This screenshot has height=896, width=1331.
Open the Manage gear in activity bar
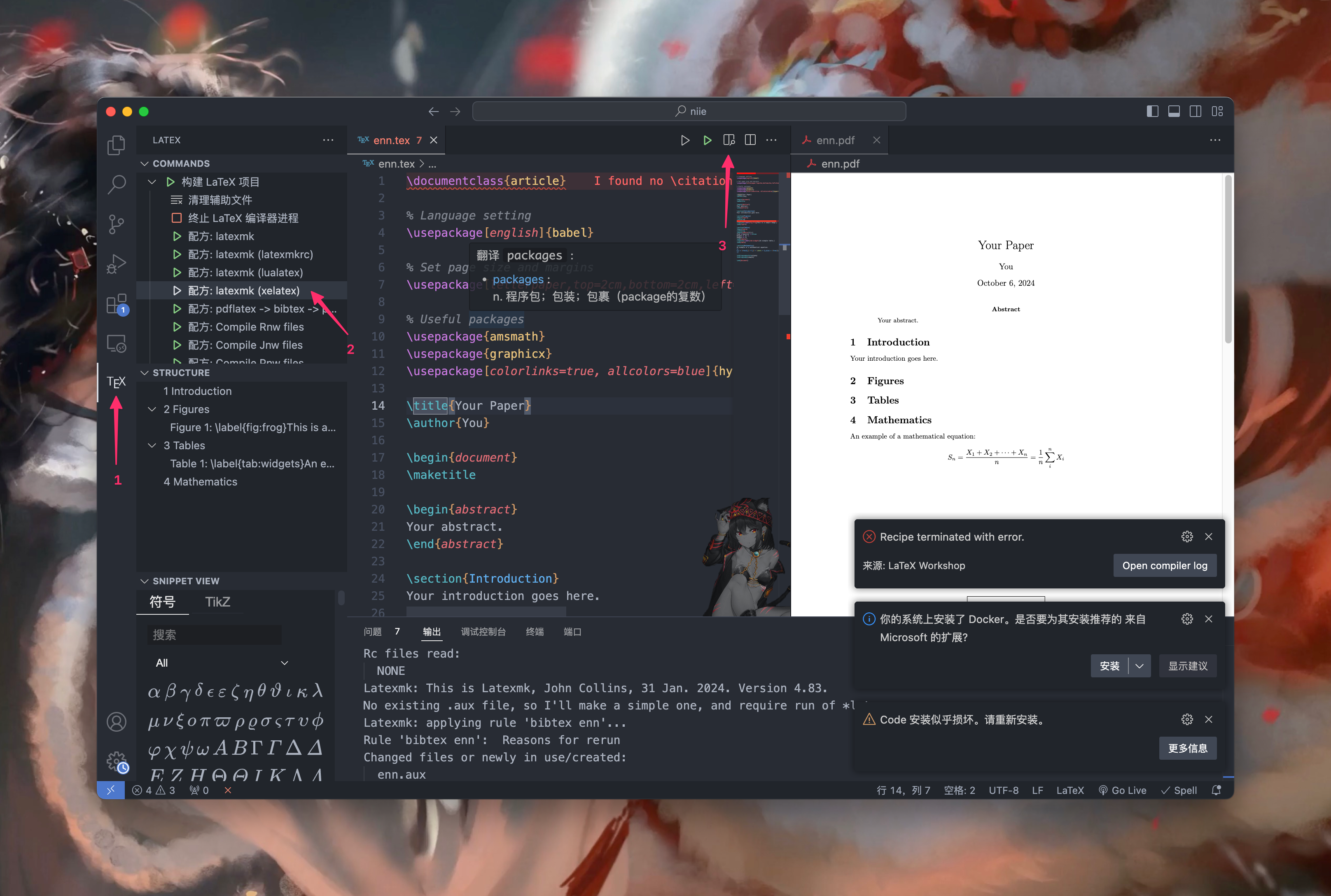click(x=117, y=762)
